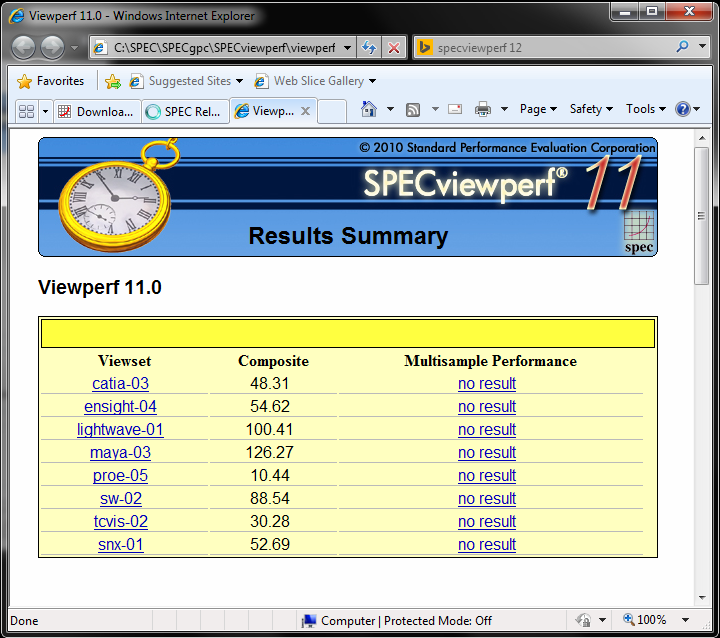Click the vertical scrollbar thumb
Viewport: 720px width, 638px height.
coord(701,216)
